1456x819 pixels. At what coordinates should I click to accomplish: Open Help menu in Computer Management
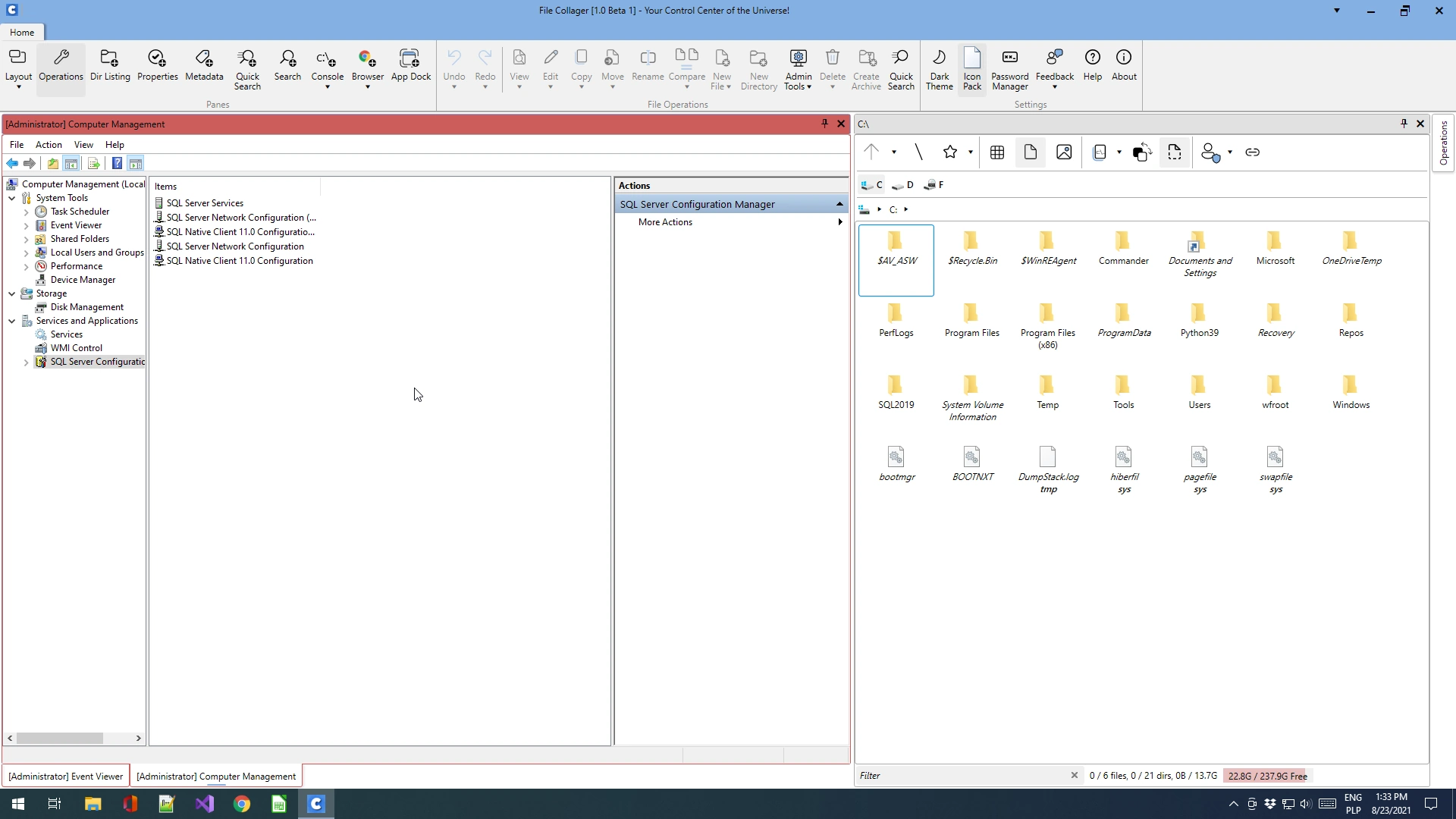point(115,145)
